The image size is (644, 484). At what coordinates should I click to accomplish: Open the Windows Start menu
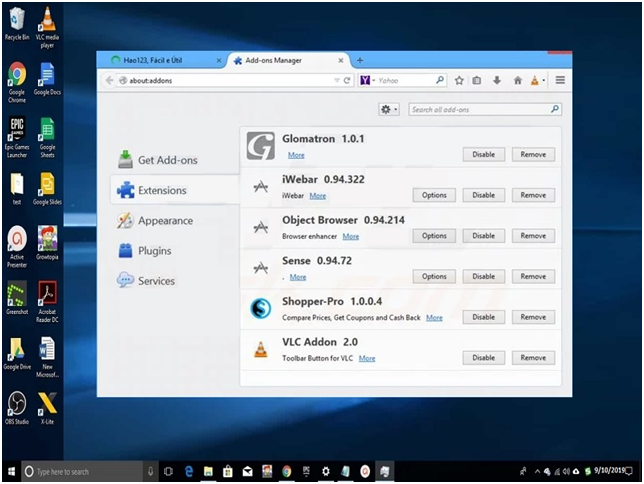coord(12,471)
